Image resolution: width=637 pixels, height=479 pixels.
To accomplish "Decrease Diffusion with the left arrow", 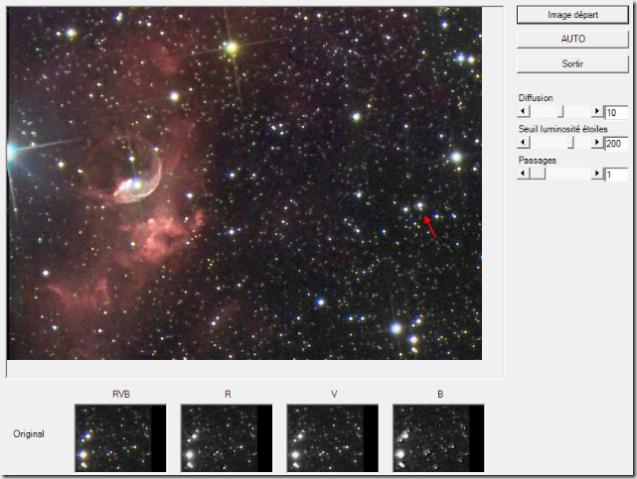I will (x=523, y=112).
